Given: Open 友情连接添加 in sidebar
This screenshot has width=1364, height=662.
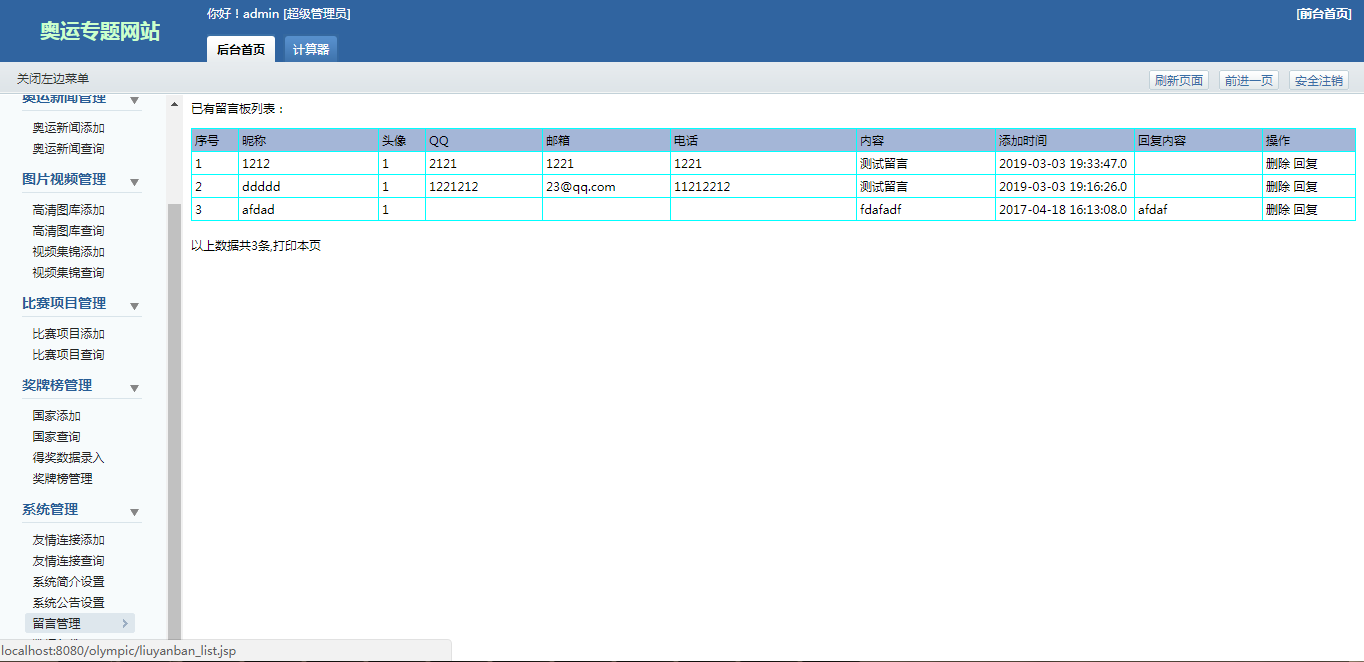Looking at the screenshot, I should point(68,540).
